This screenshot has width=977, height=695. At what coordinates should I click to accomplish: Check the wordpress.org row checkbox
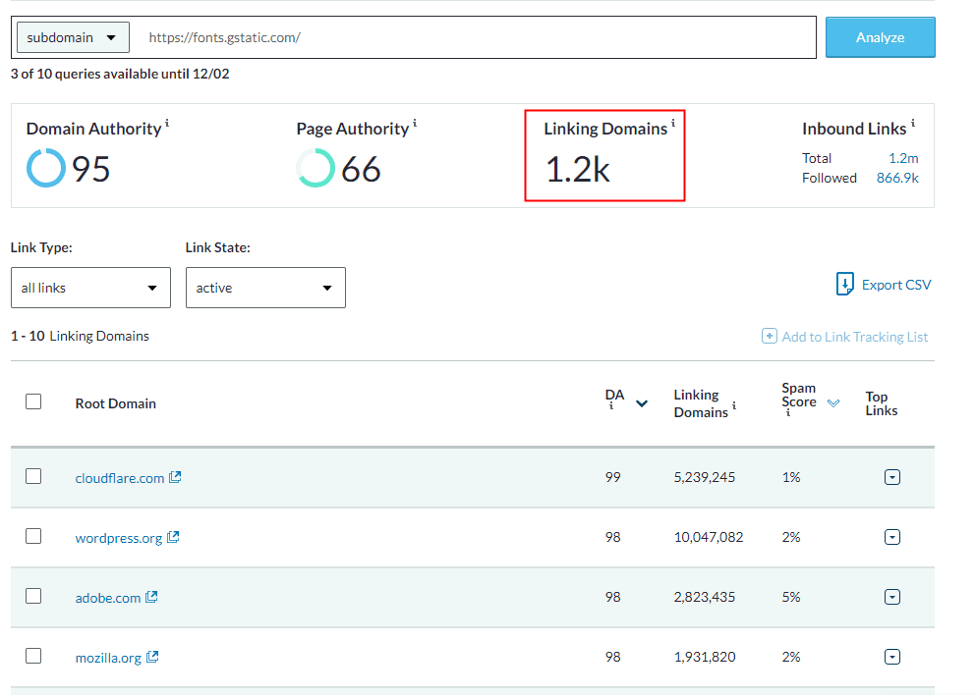point(34,536)
